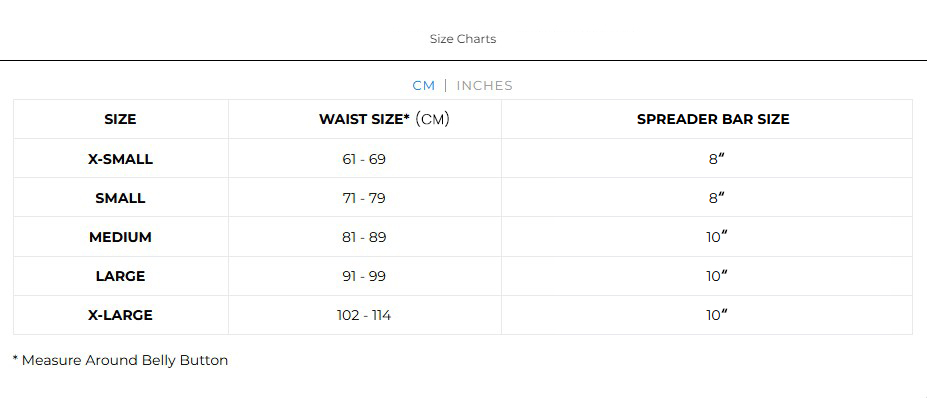Viewport: 927px width, 398px height.
Task: Click the LARGE size row label
Action: (121, 276)
